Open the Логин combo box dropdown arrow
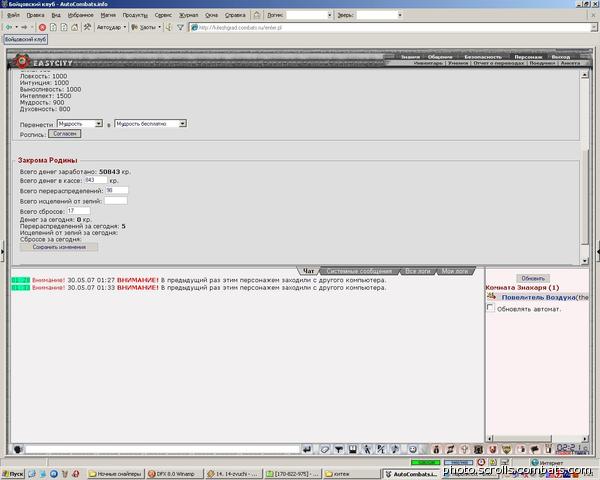 click(x=329, y=15)
